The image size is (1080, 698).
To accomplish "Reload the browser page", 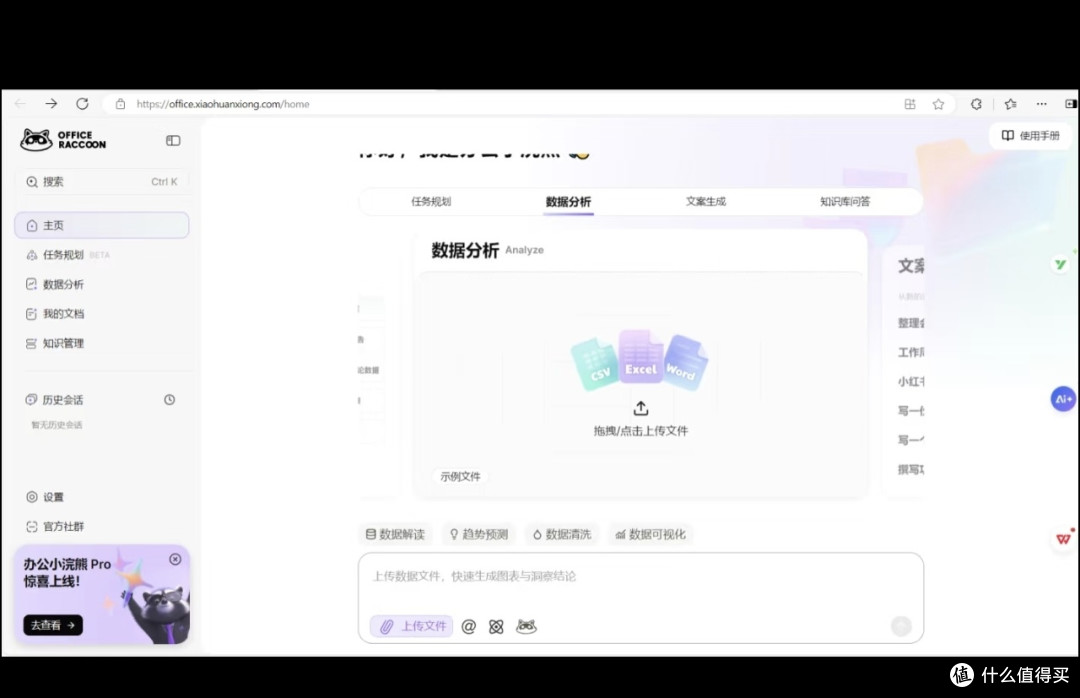I will pyautogui.click(x=82, y=104).
